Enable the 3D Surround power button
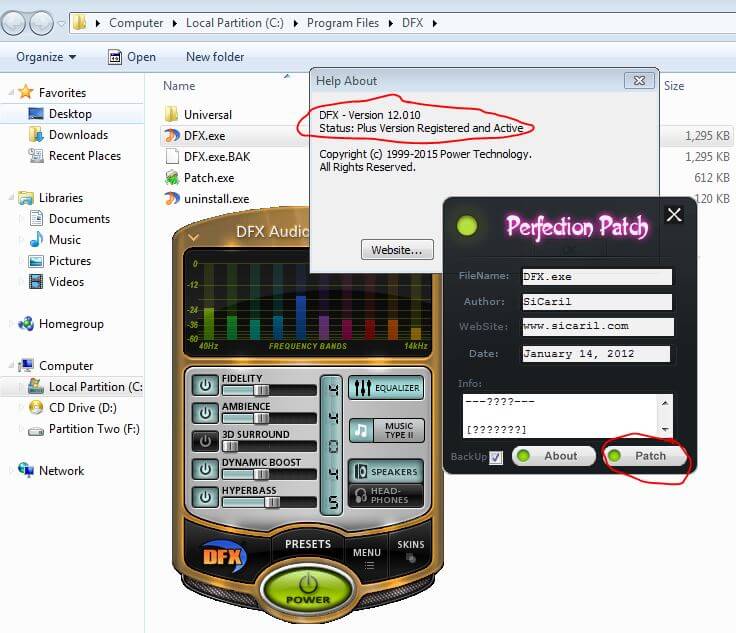 point(205,441)
